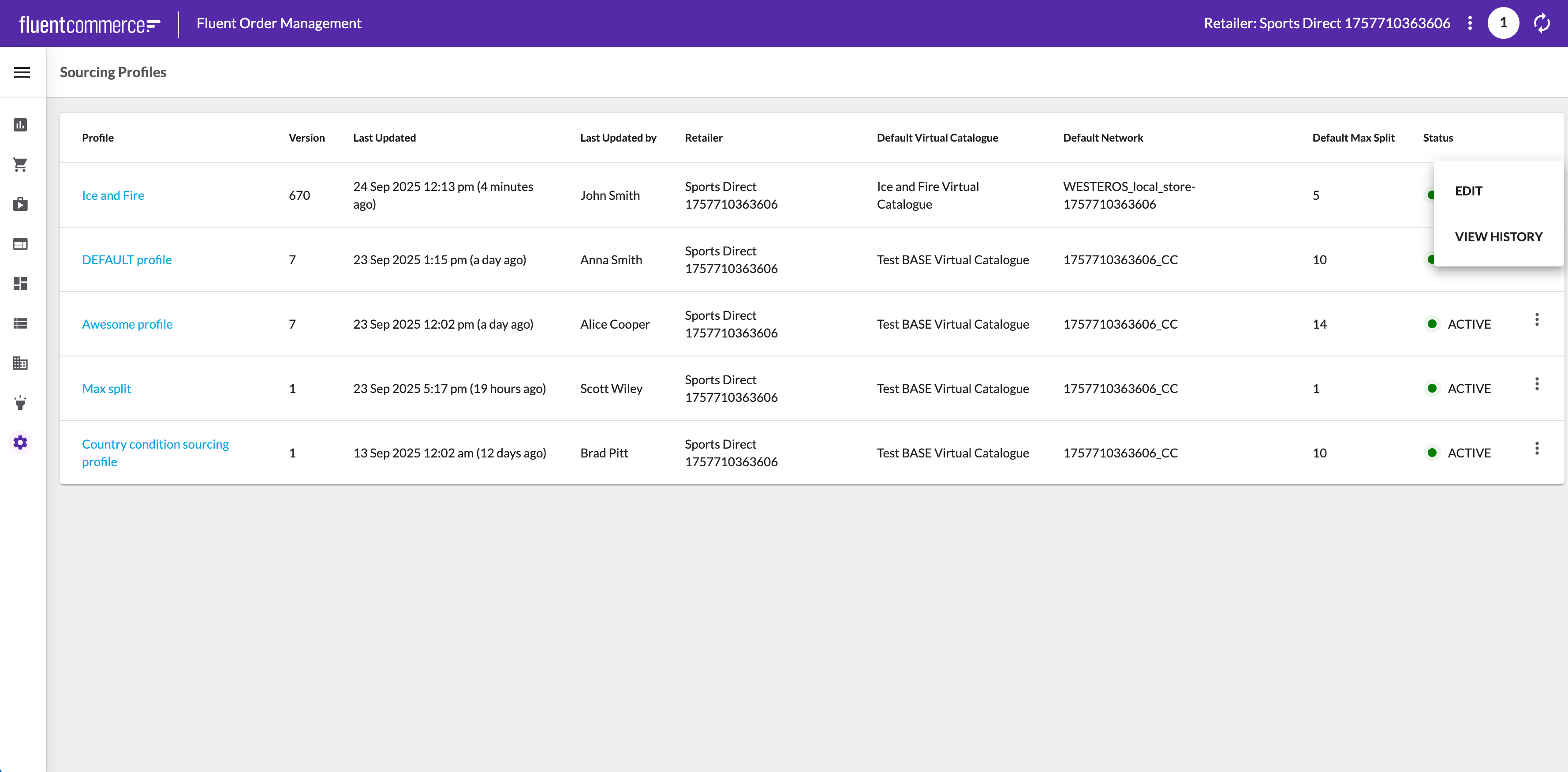1568x772 pixels.
Task: Choose VIEW HISTORY from the context menu
Action: click(x=1498, y=237)
